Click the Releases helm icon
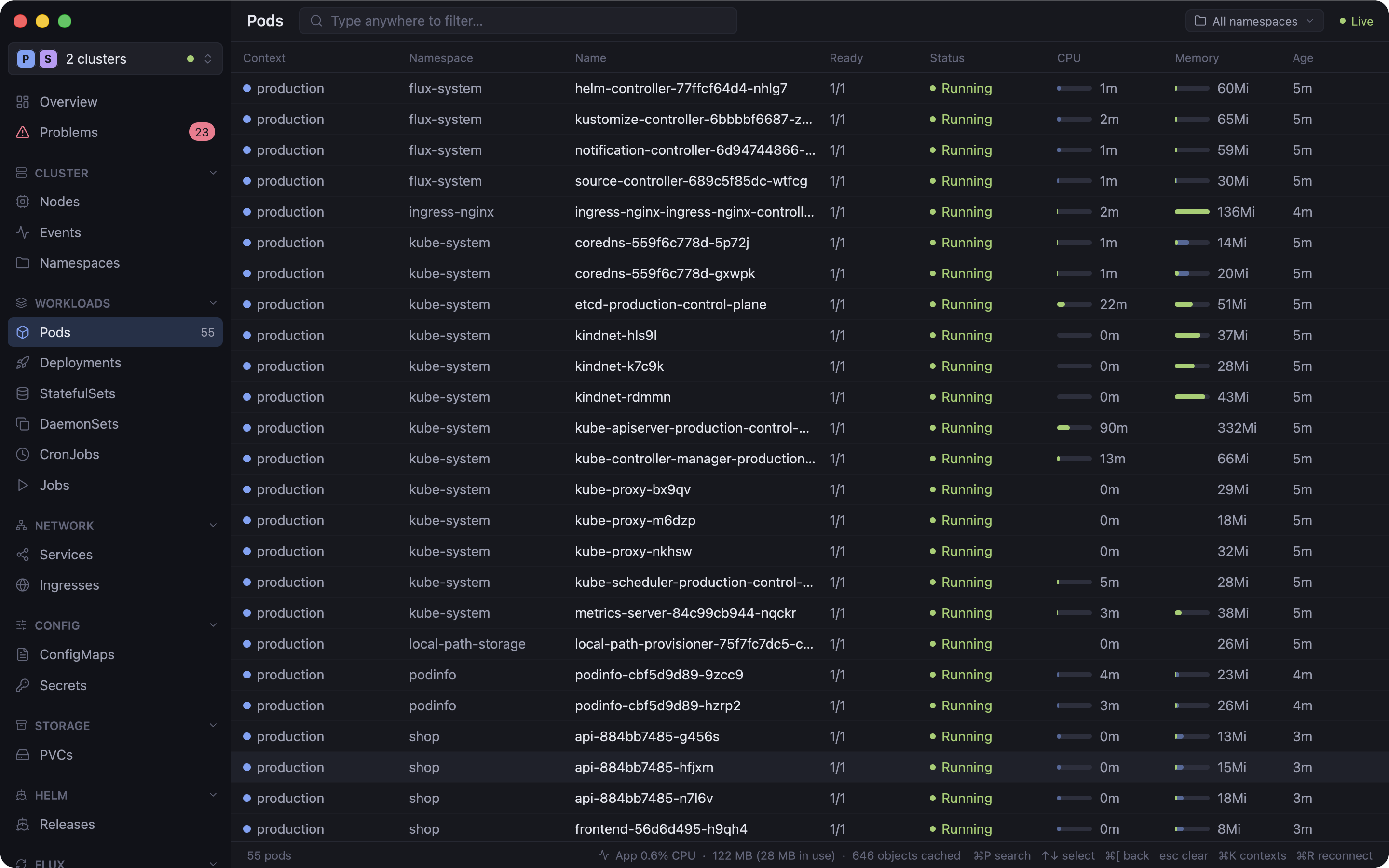This screenshot has width=1389, height=868. pos(22,824)
